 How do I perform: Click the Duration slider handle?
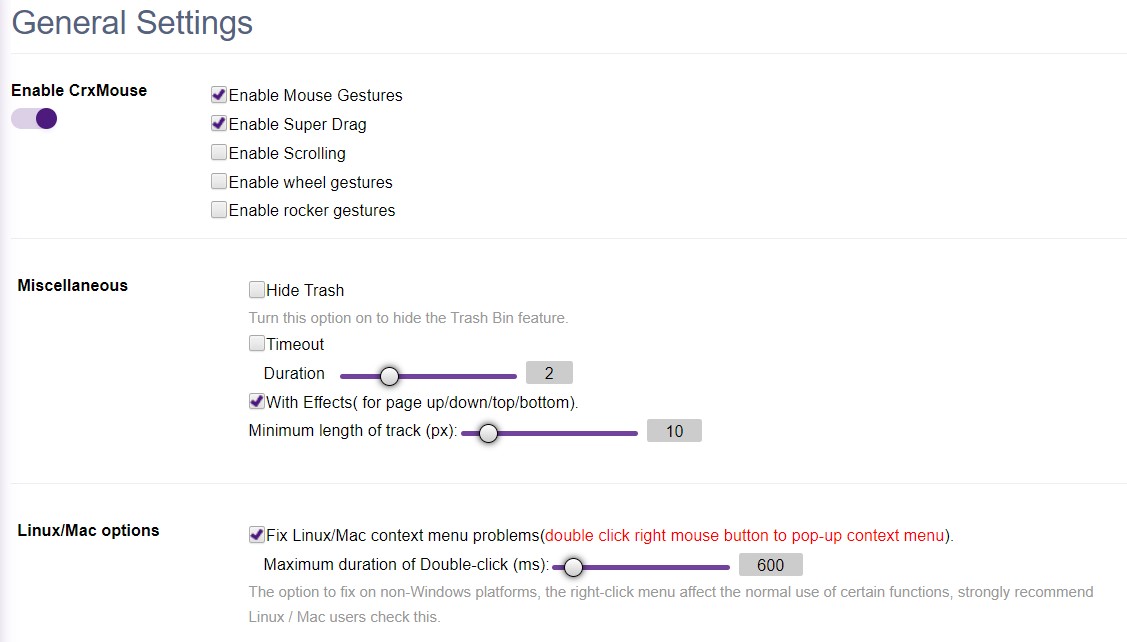click(x=389, y=377)
